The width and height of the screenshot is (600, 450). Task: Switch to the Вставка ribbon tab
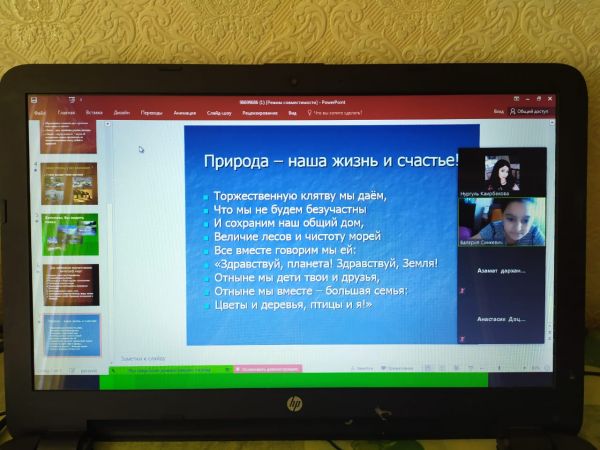point(94,113)
